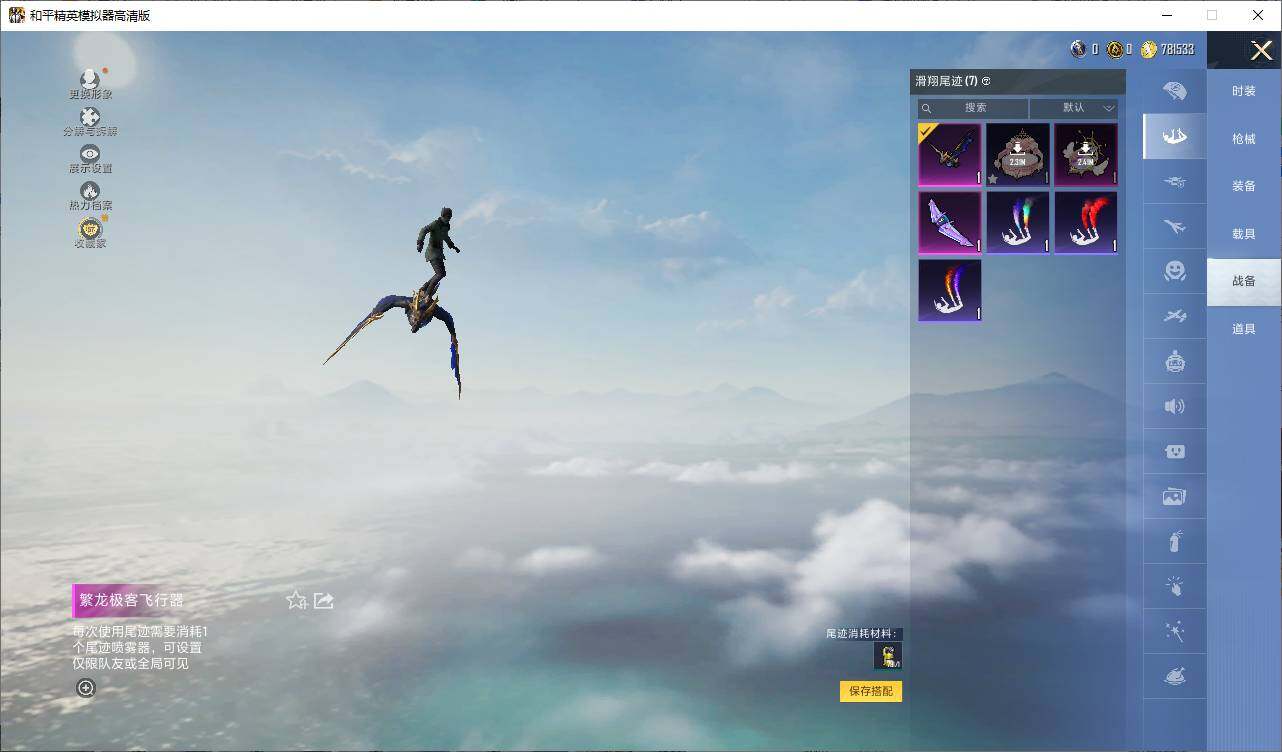
Task: Download the 2.4M trail item
Action: point(1086,155)
